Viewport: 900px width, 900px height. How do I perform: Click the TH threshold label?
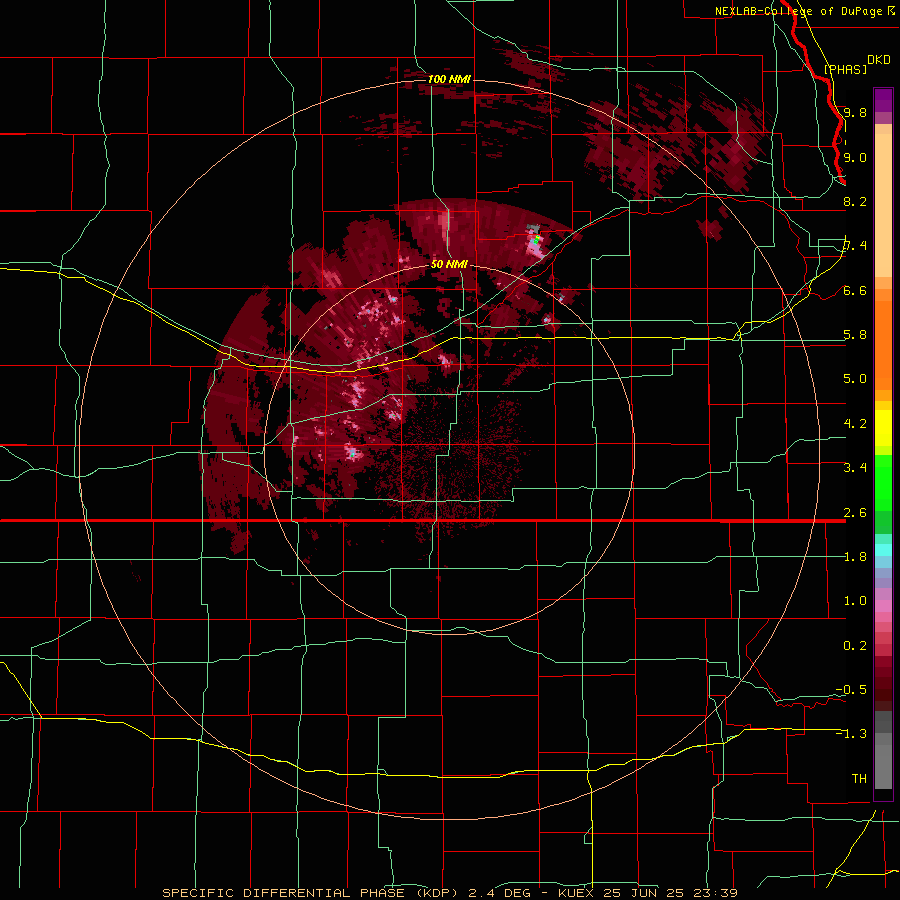[859, 778]
